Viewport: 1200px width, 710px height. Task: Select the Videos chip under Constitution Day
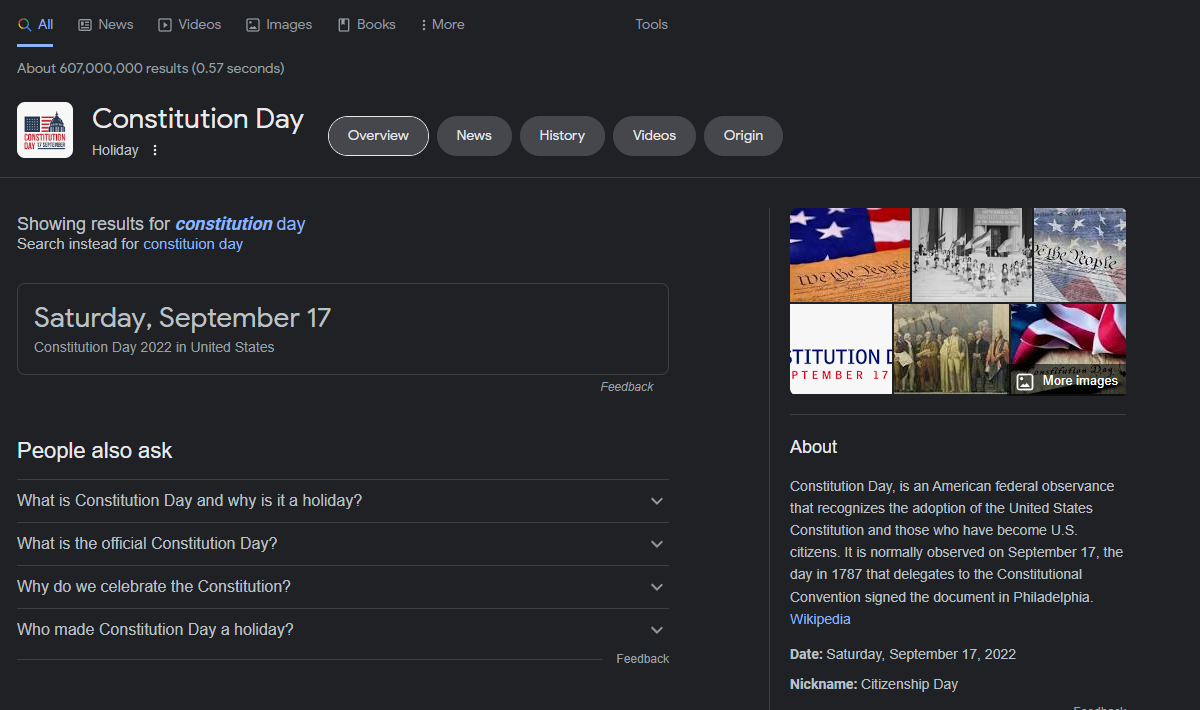(655, 136)
